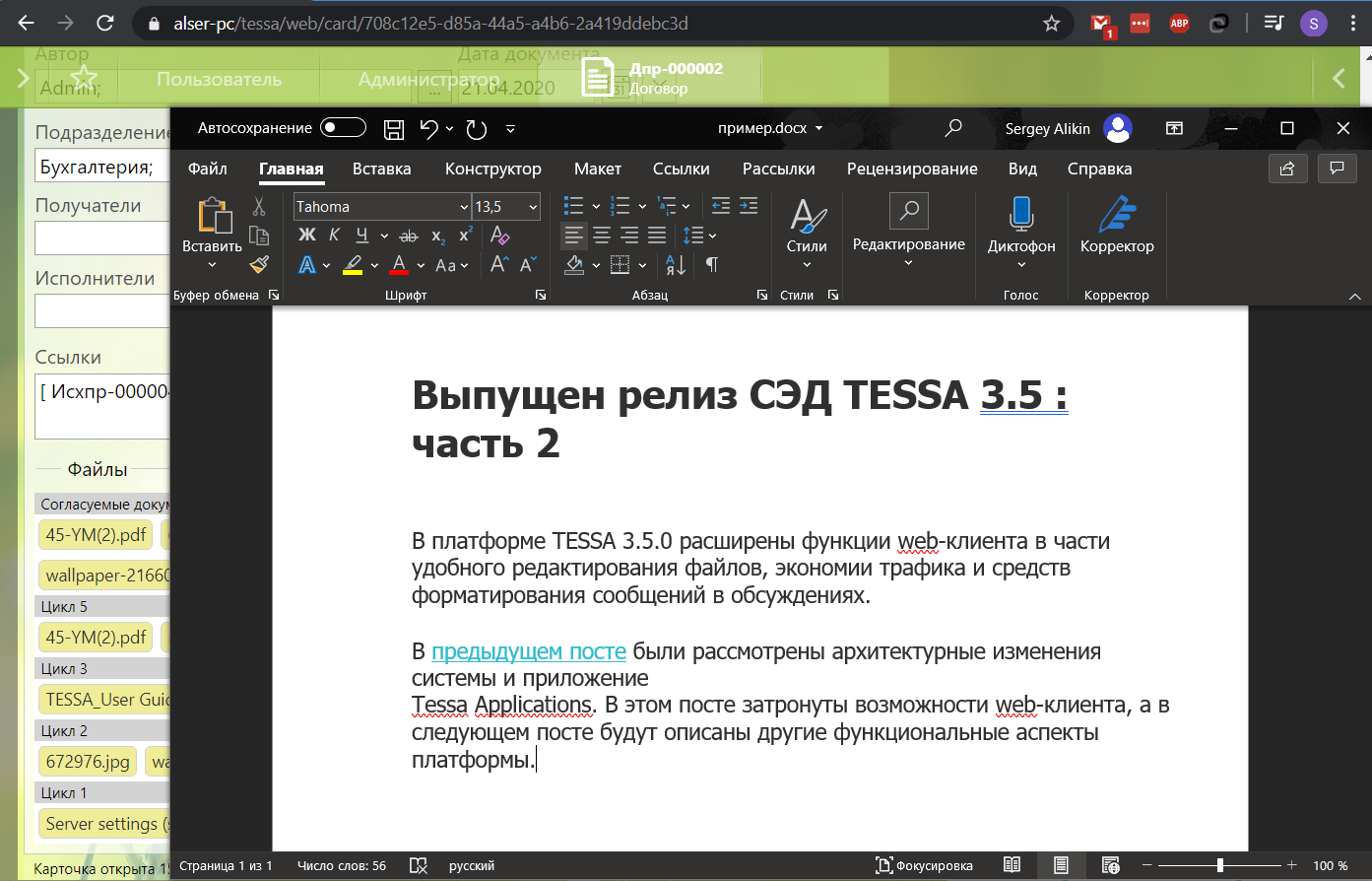Redo the last action
Viewport: 1372px width, 881px height.
[x=477, y=128]
